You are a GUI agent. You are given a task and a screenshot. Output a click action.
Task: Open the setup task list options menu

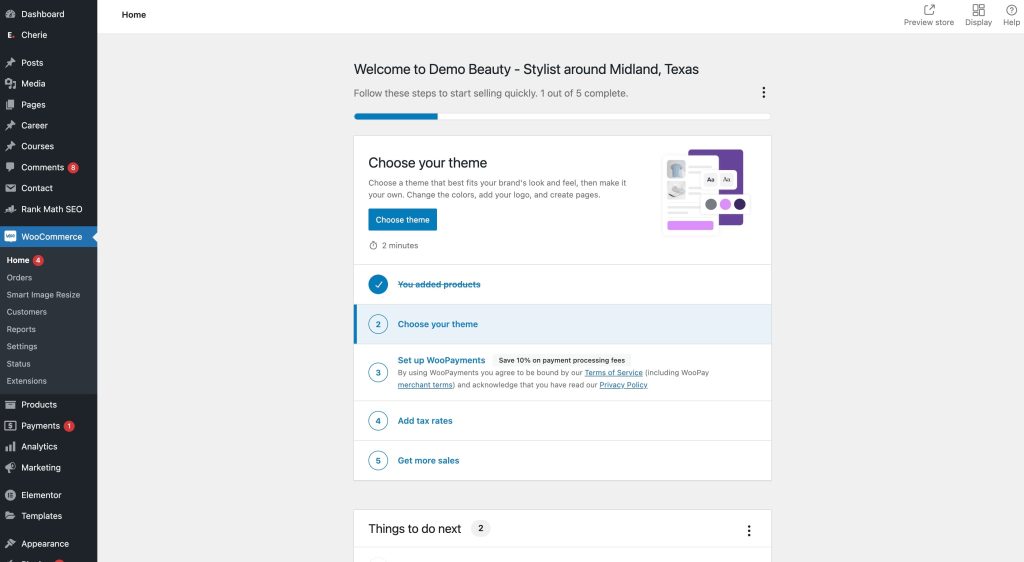pos(763,93)
